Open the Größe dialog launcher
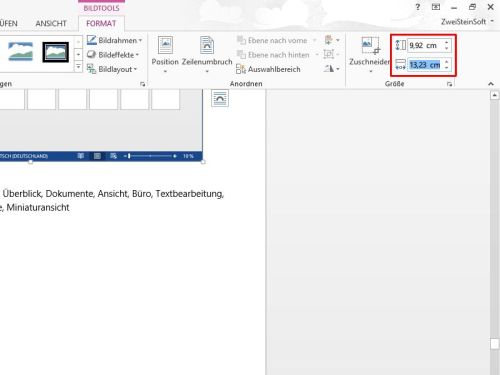Screen dimensions: 500x375 click(449, 84)
